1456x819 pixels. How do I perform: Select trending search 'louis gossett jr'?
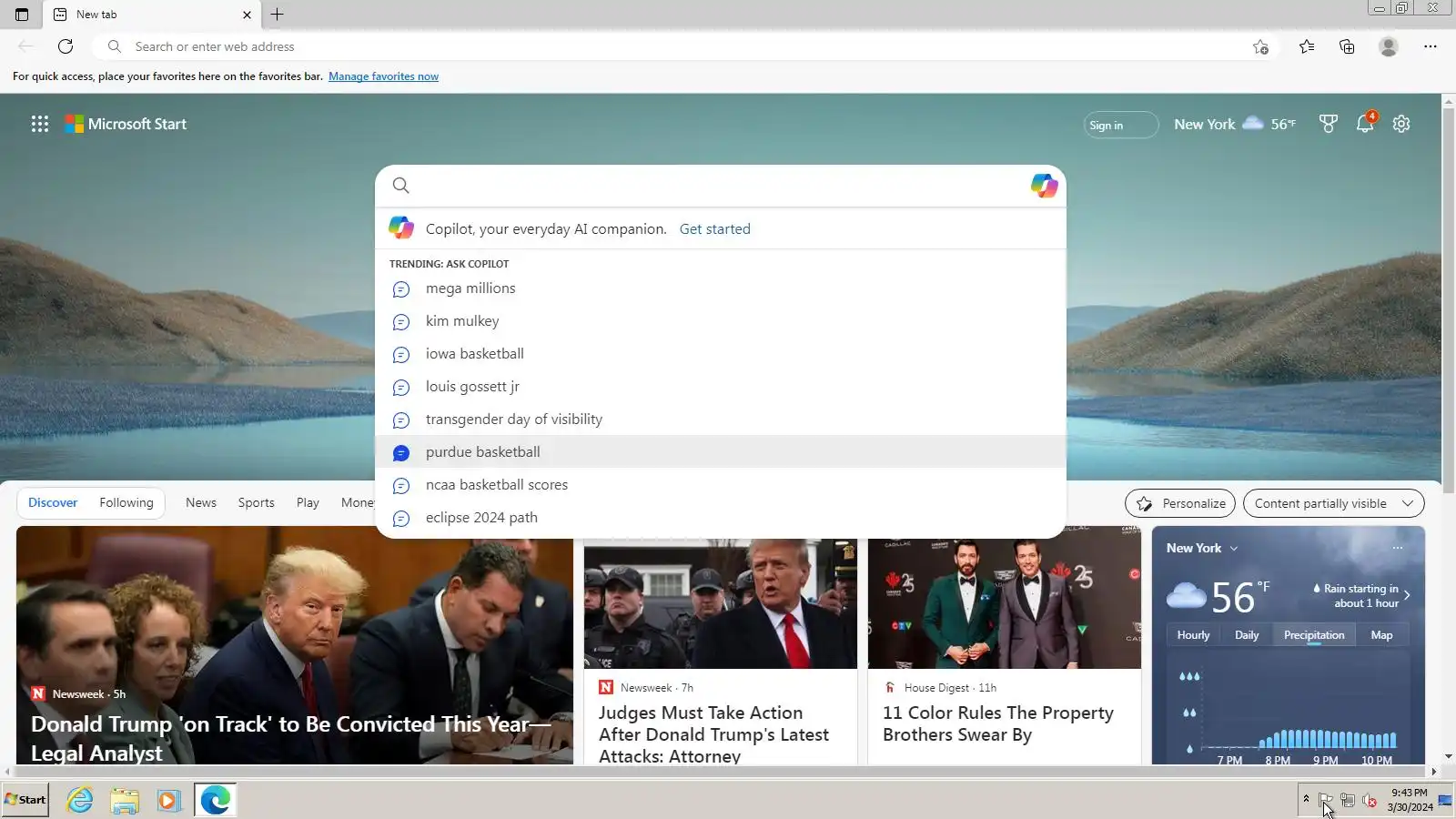[721, 387]
